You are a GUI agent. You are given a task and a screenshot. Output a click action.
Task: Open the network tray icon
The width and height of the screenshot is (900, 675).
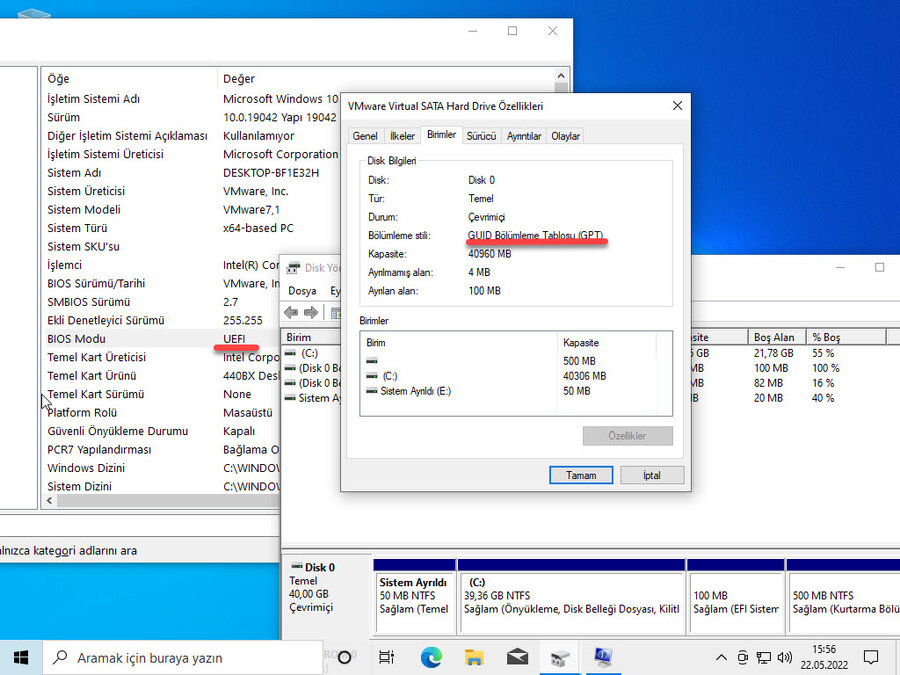point(763,657)
